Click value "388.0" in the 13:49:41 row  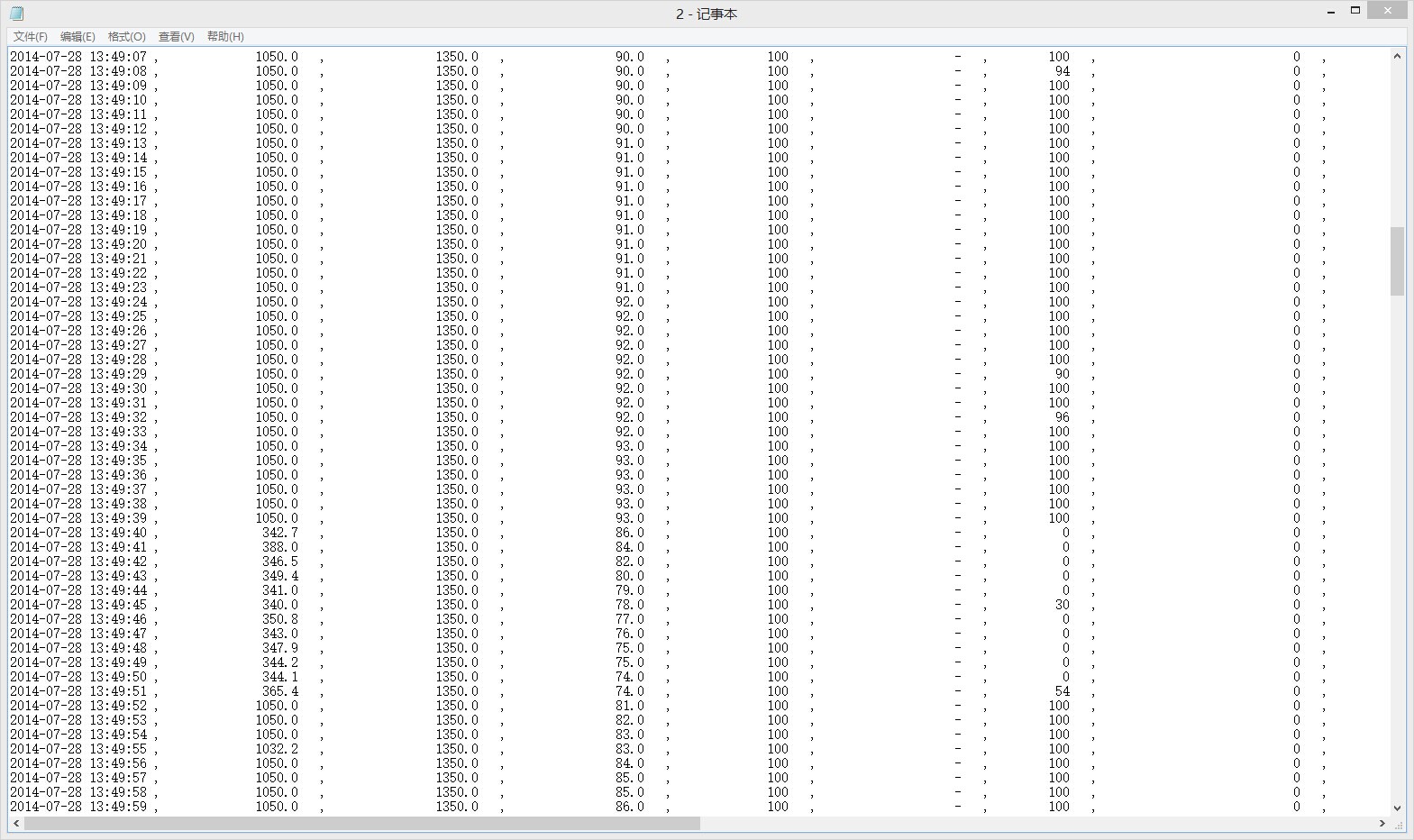click(280, 547)
